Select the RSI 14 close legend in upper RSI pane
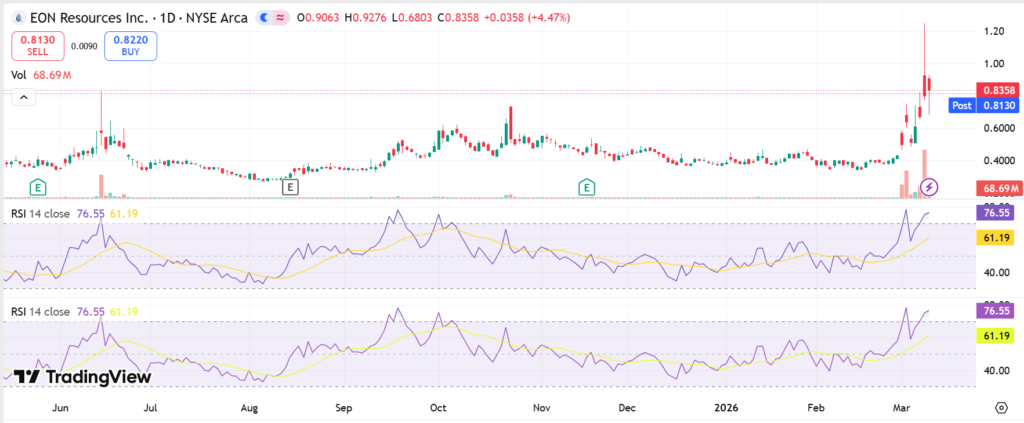1024x423 pixels. pos(40,213)
